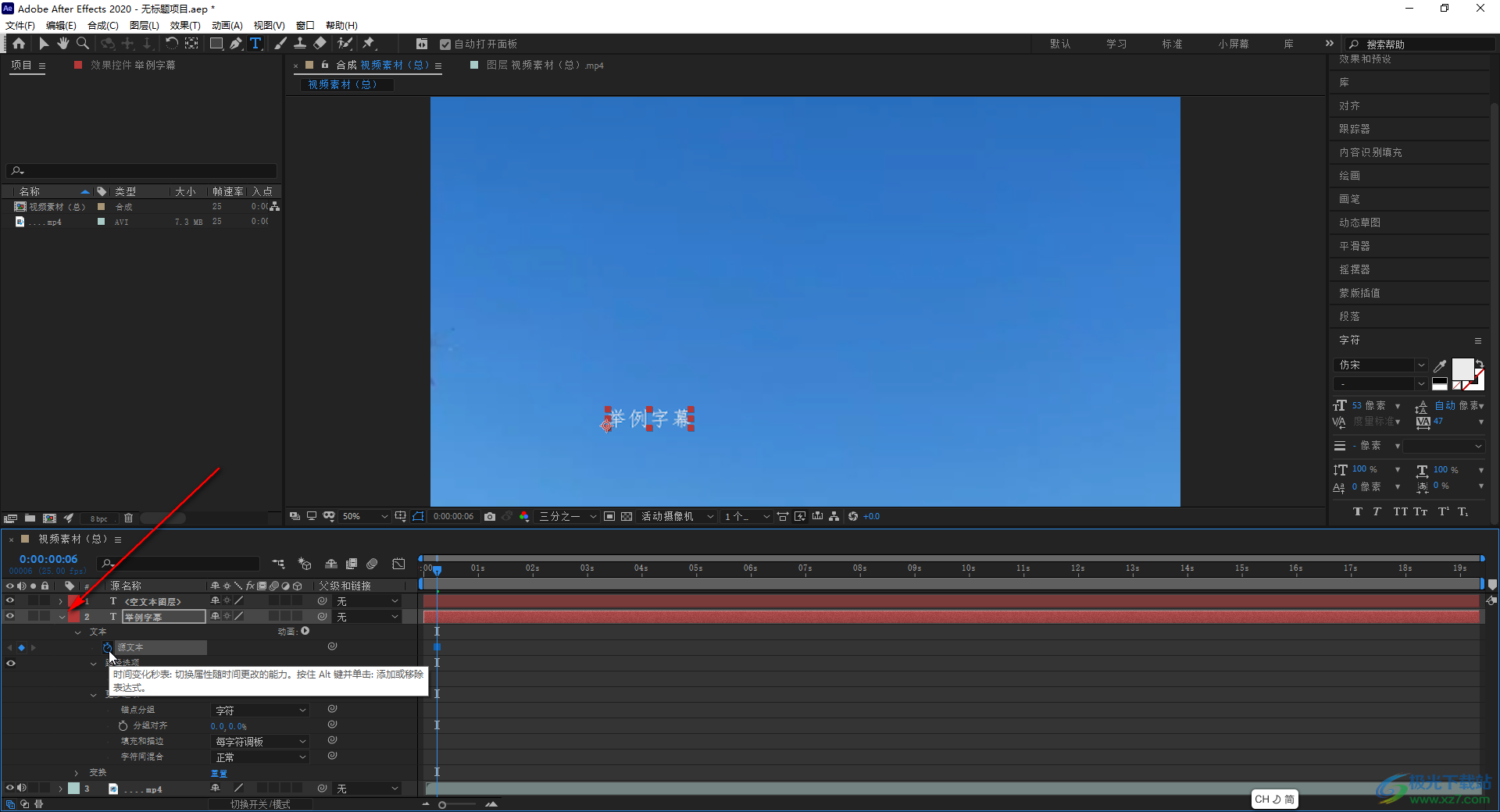Toggle the 自动打开面板 checkbox

click(x=445, y=45)
